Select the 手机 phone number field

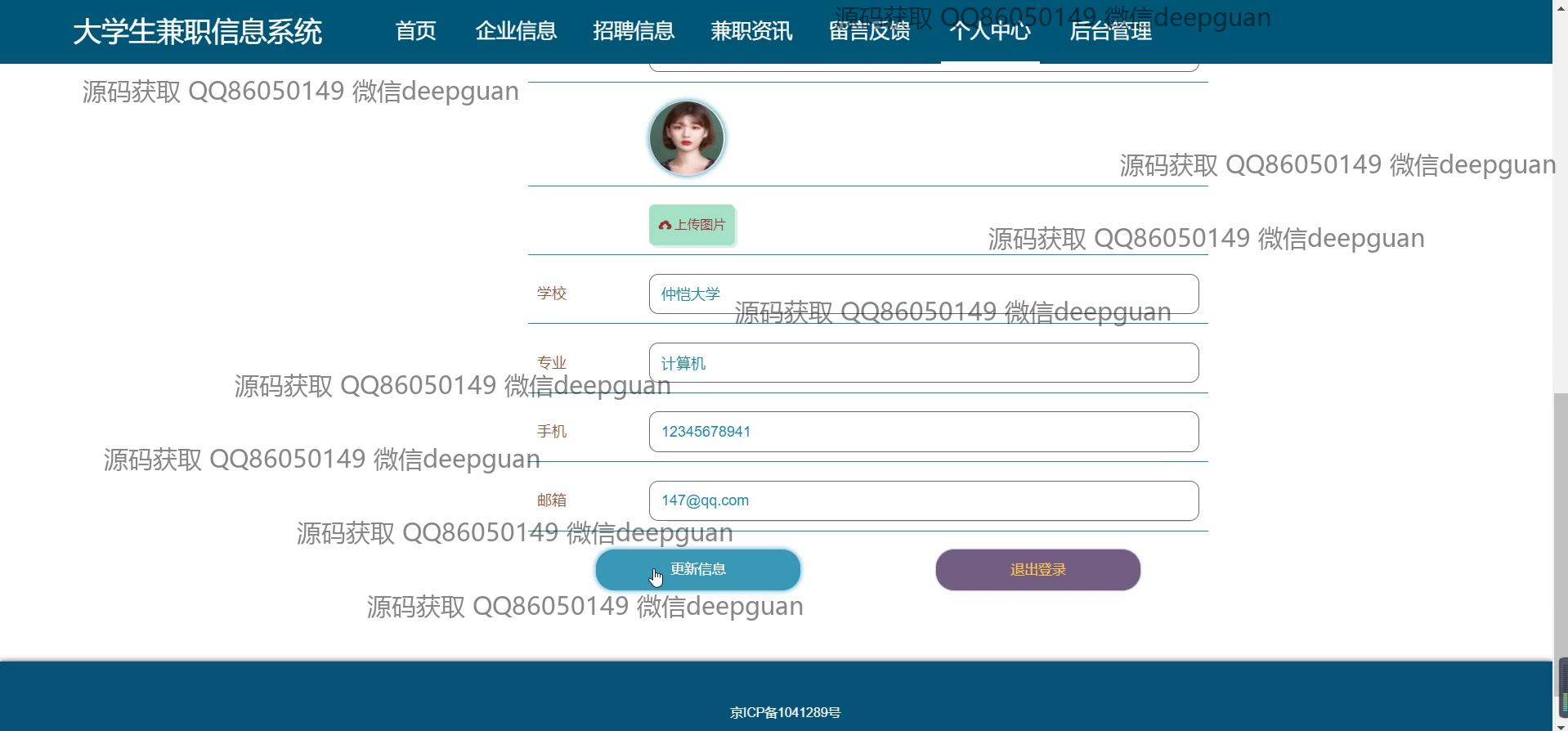point(923,432)
